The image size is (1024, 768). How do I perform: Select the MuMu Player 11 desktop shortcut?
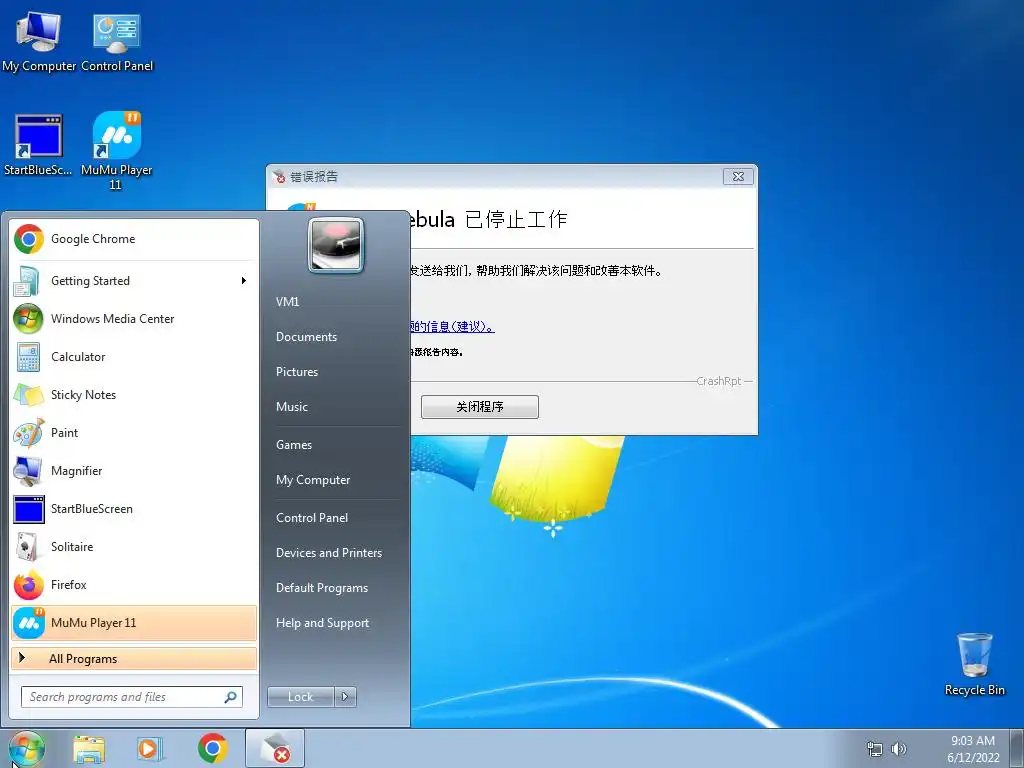[x=116, y=151]
